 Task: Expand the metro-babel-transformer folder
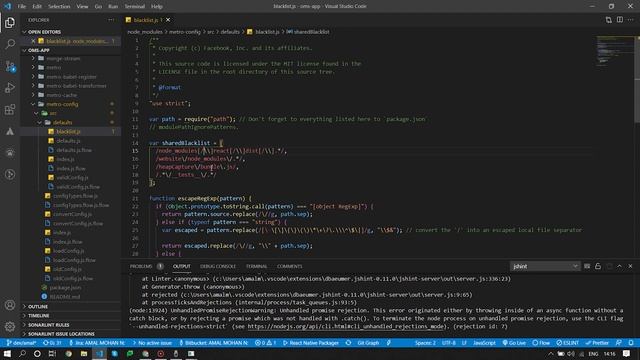(76, 86)
